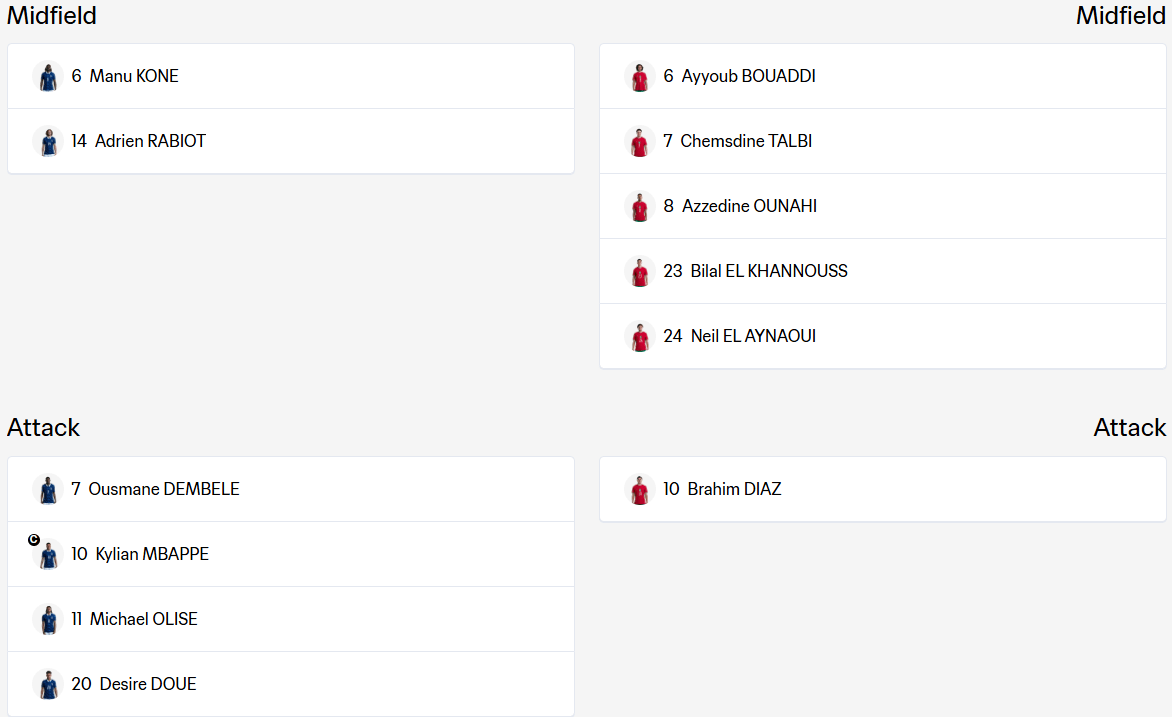Viewport: 1172px width, 717px height.
Task: Click Brahim DIAZ's player avatar
Action: coord(640,490)
